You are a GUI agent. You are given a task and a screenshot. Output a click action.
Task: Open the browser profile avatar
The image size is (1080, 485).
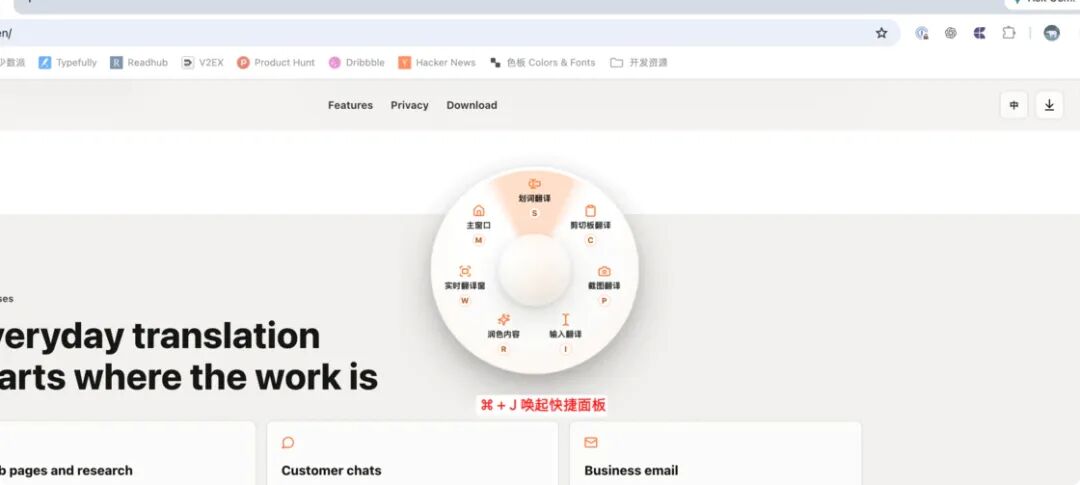(x=1051, y=33)
